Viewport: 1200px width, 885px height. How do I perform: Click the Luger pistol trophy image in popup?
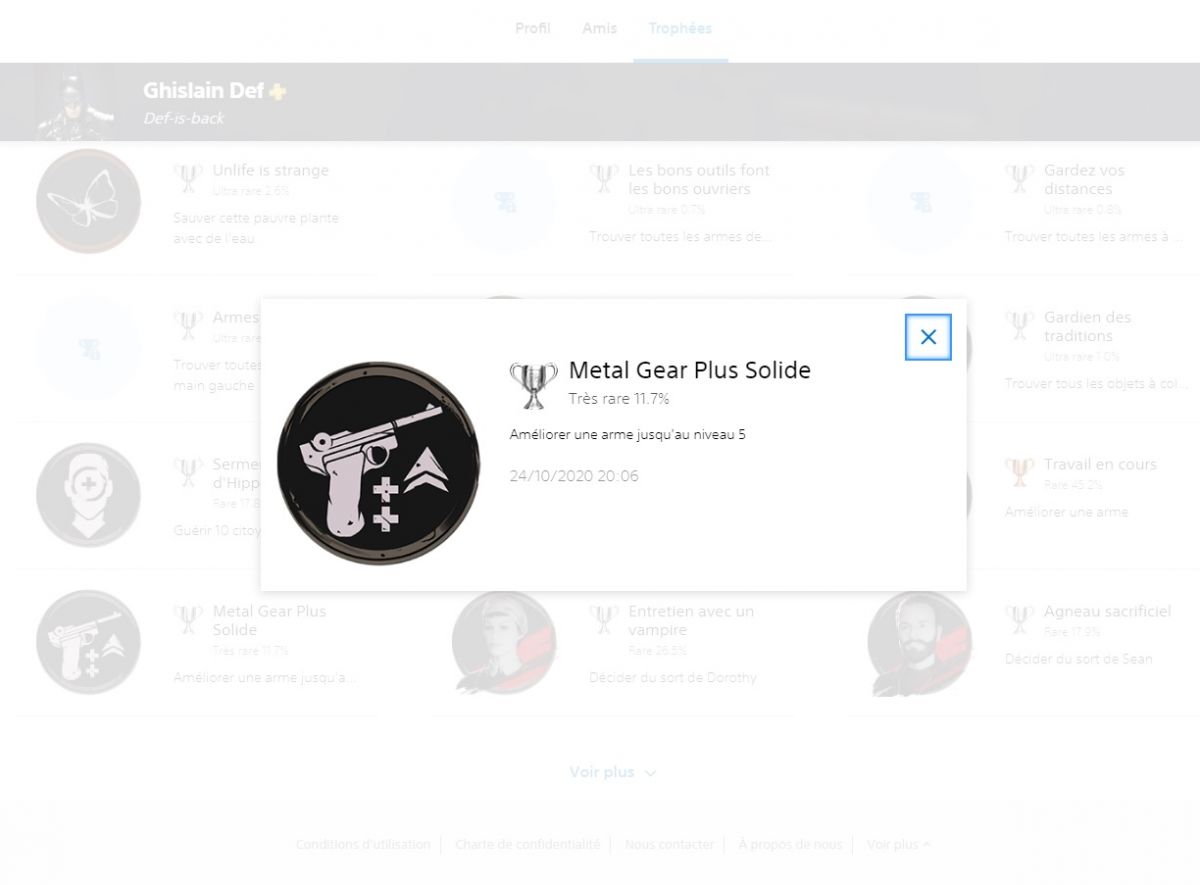click(378, 463)
